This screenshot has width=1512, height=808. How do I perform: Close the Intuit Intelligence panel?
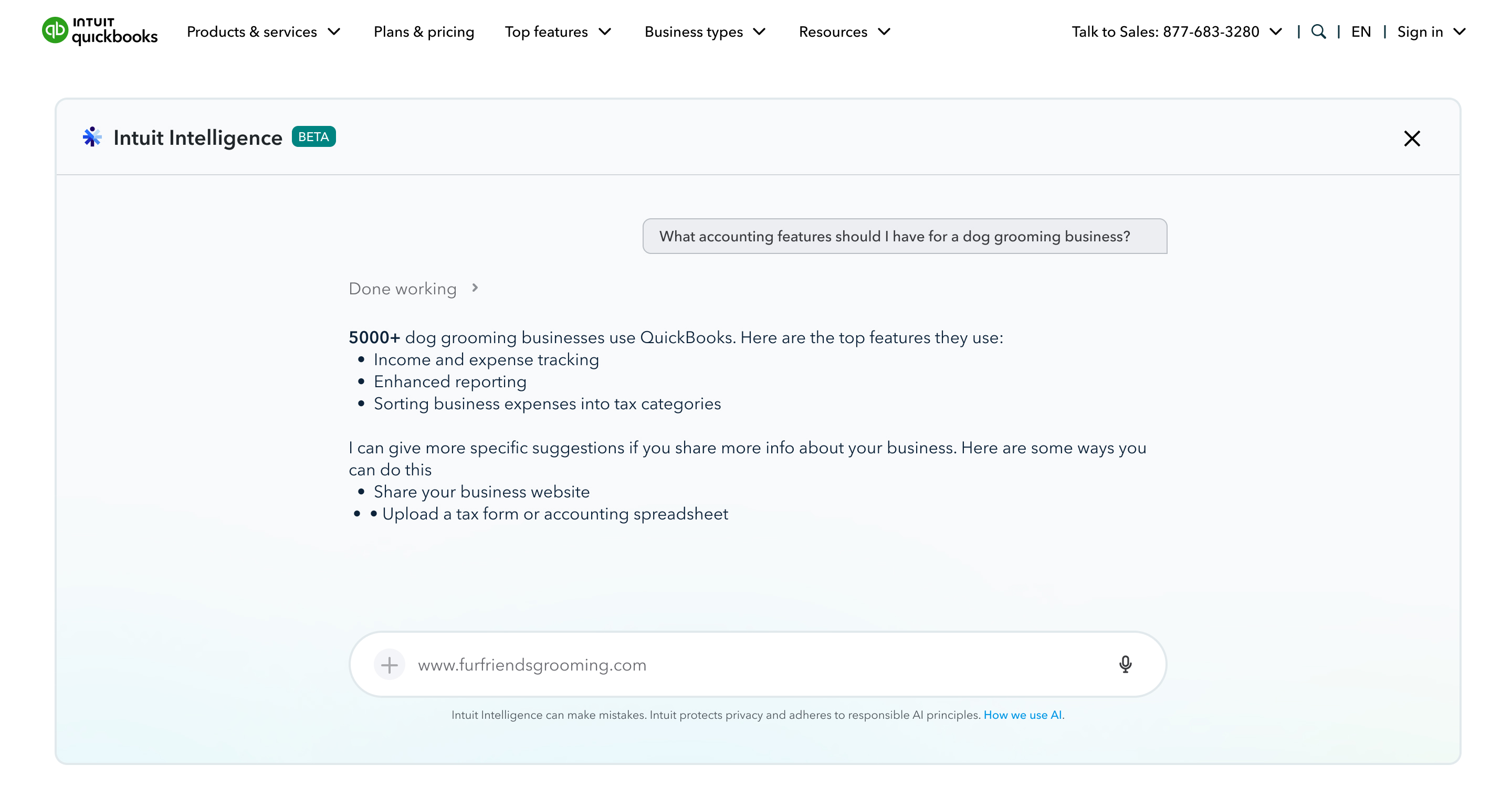(x=1412, y=139)
